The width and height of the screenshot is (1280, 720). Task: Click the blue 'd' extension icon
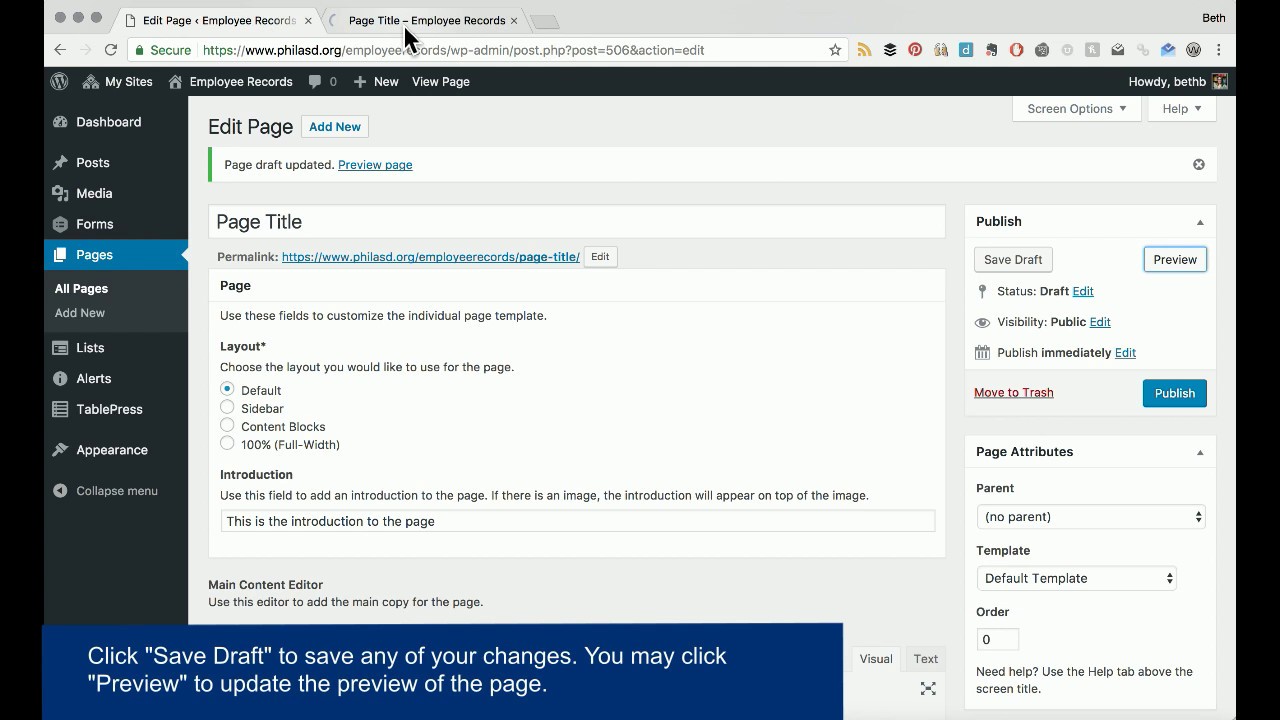coord(966,50)
